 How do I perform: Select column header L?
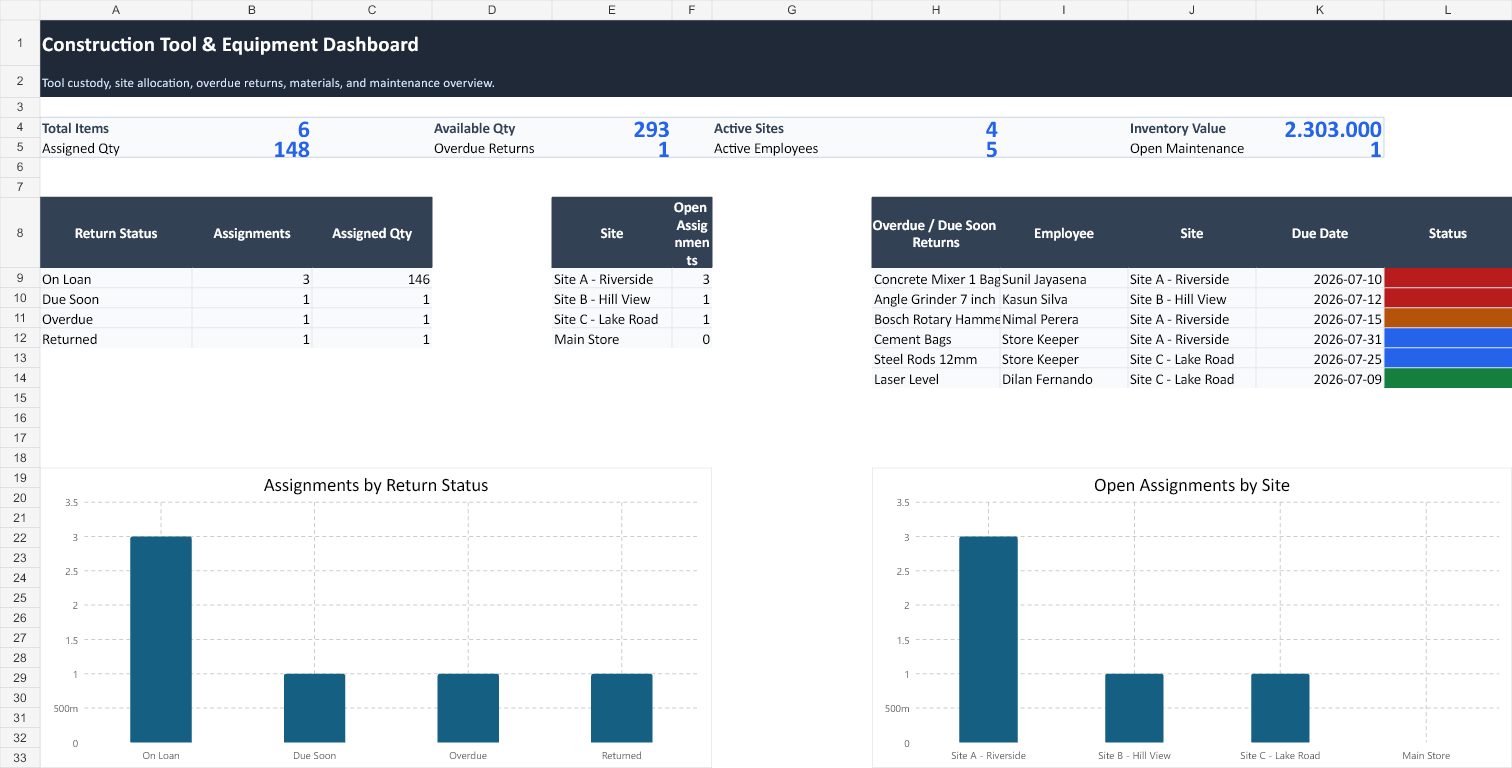[1448, 9]
